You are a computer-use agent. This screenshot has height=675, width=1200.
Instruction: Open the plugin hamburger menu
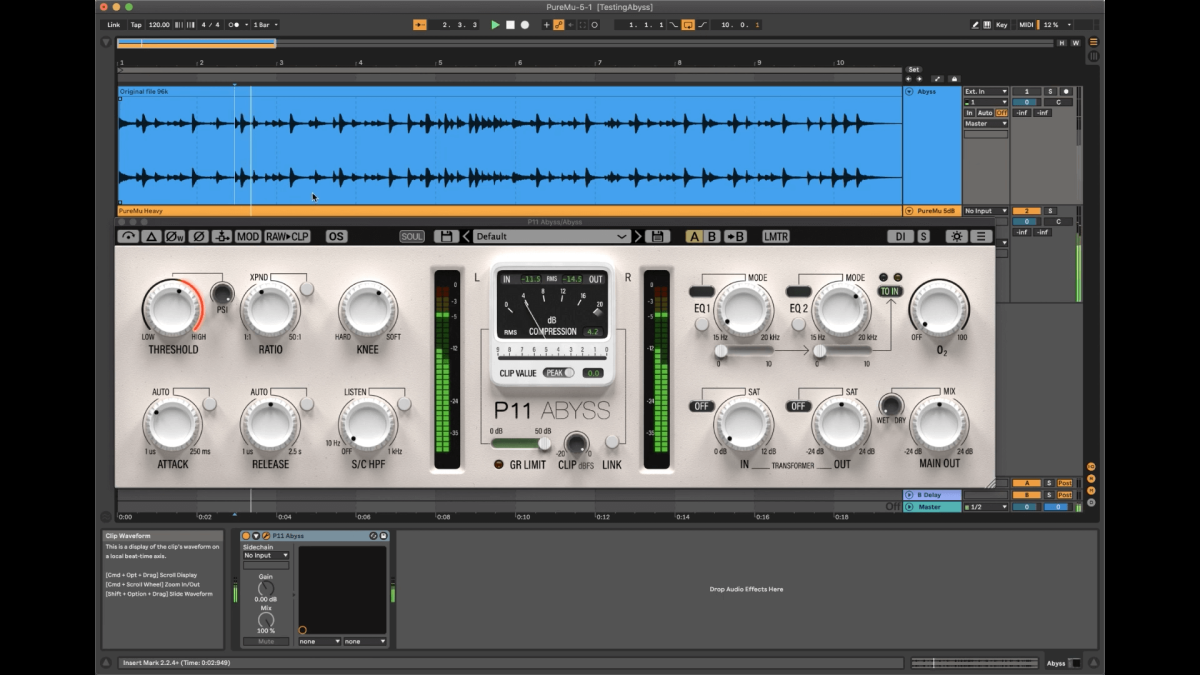pyautogui.click(x=981, y=237)
